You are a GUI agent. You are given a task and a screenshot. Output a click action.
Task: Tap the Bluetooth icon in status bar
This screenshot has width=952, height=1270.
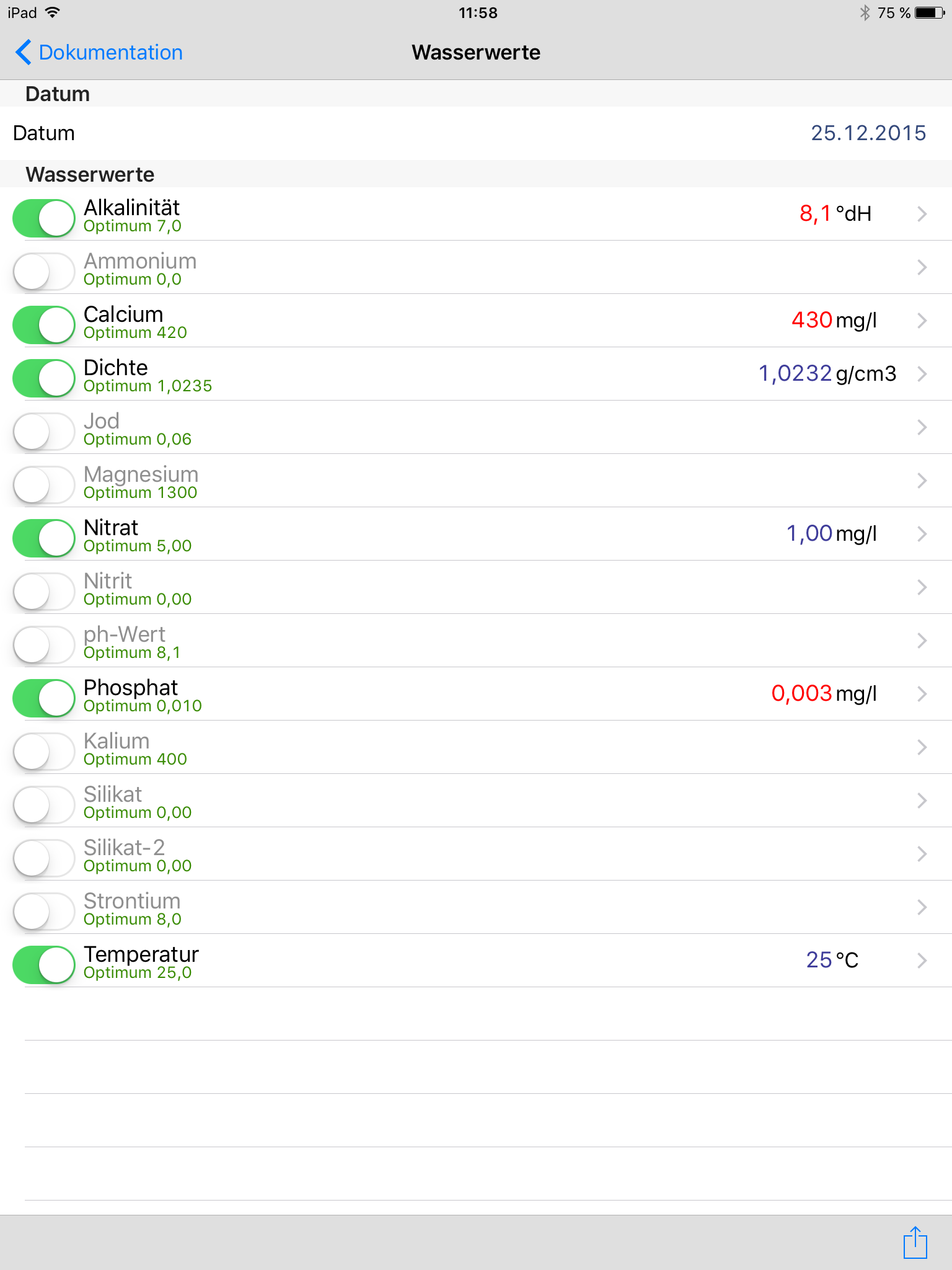pyautogui.click(x=865, y=13)
